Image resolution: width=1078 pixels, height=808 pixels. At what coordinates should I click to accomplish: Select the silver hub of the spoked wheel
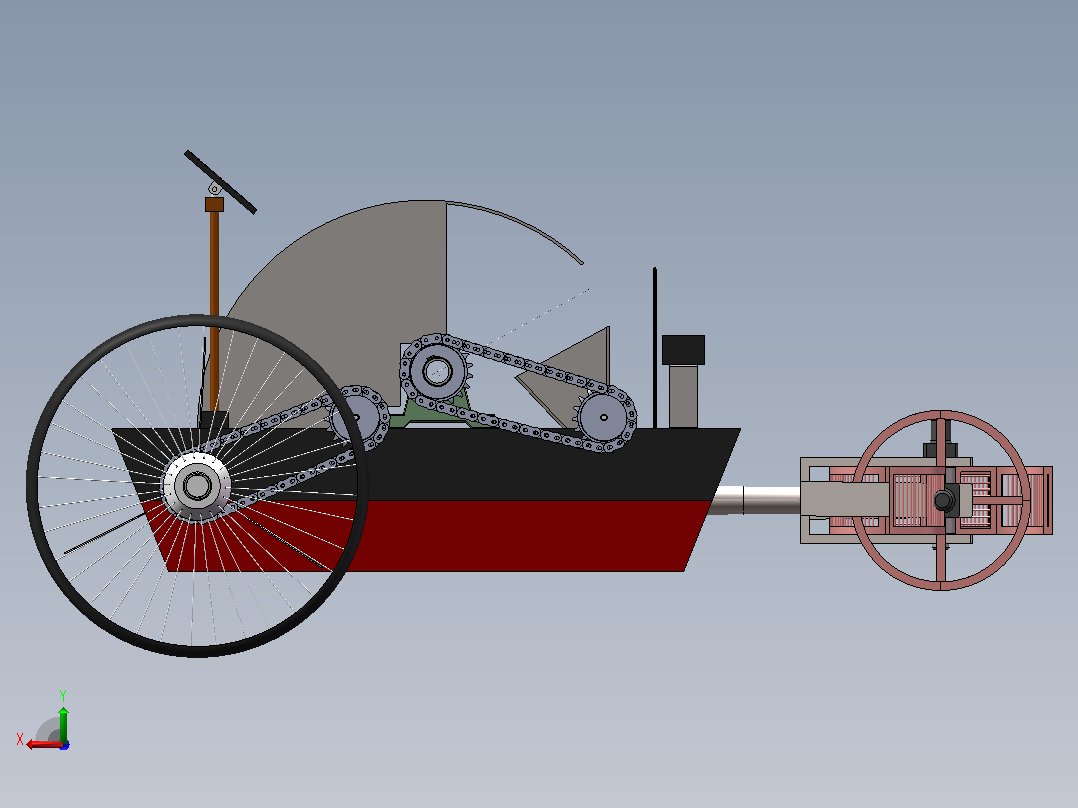197,486
